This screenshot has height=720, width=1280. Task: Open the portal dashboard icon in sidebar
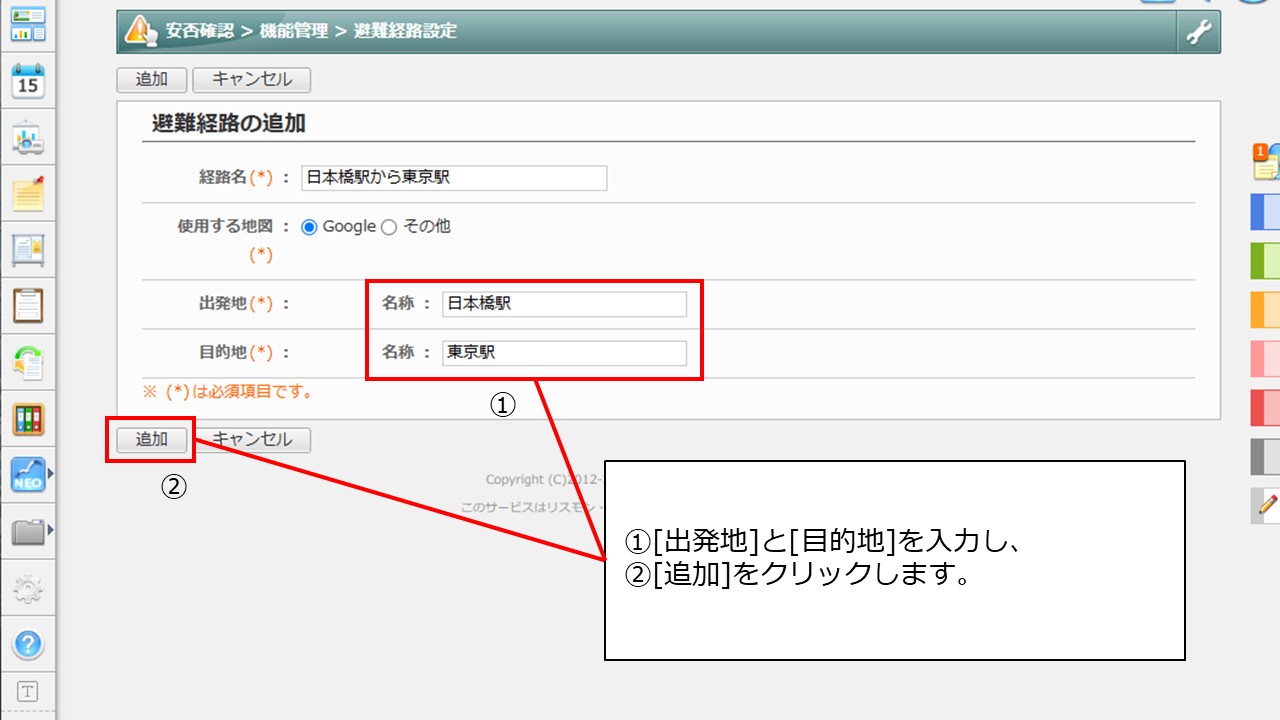[28, 24]
